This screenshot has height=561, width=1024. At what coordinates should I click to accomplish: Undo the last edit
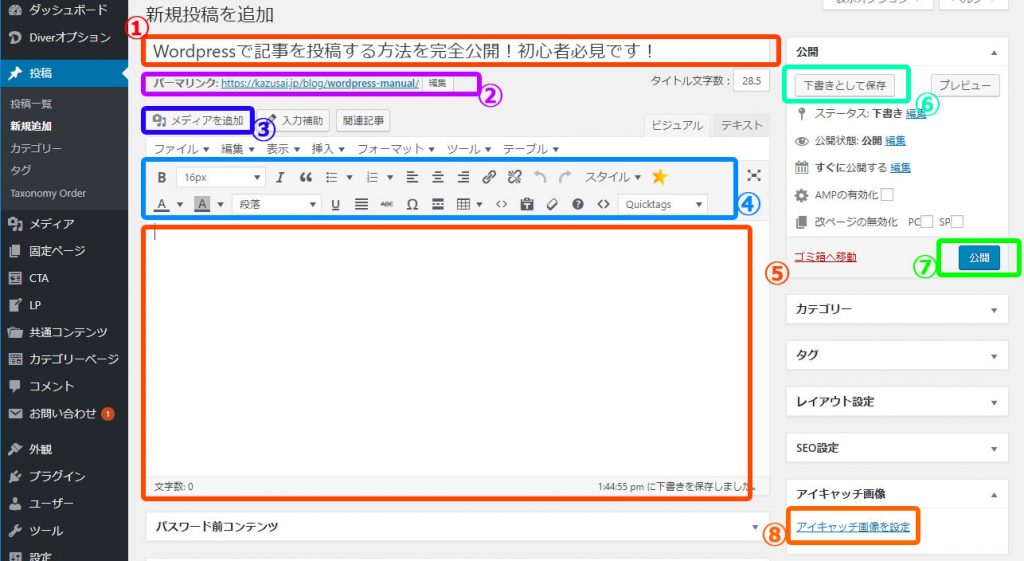[539, 177]
